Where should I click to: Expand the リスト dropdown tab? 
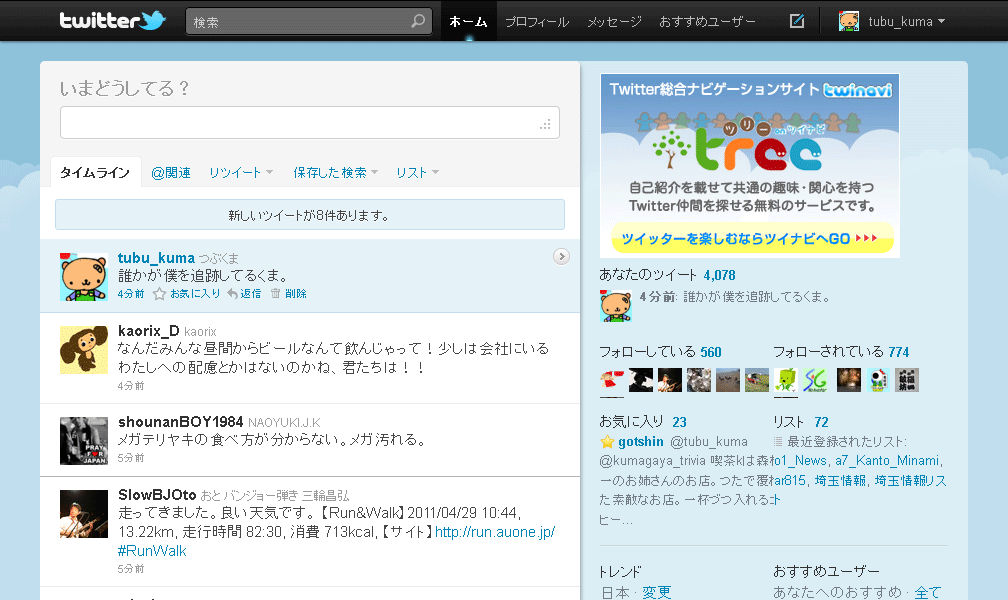click(417, 172)
